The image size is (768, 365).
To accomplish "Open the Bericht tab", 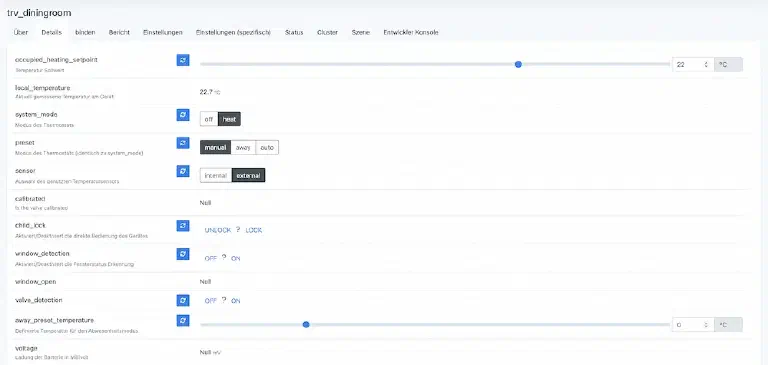I will (119, 32).
